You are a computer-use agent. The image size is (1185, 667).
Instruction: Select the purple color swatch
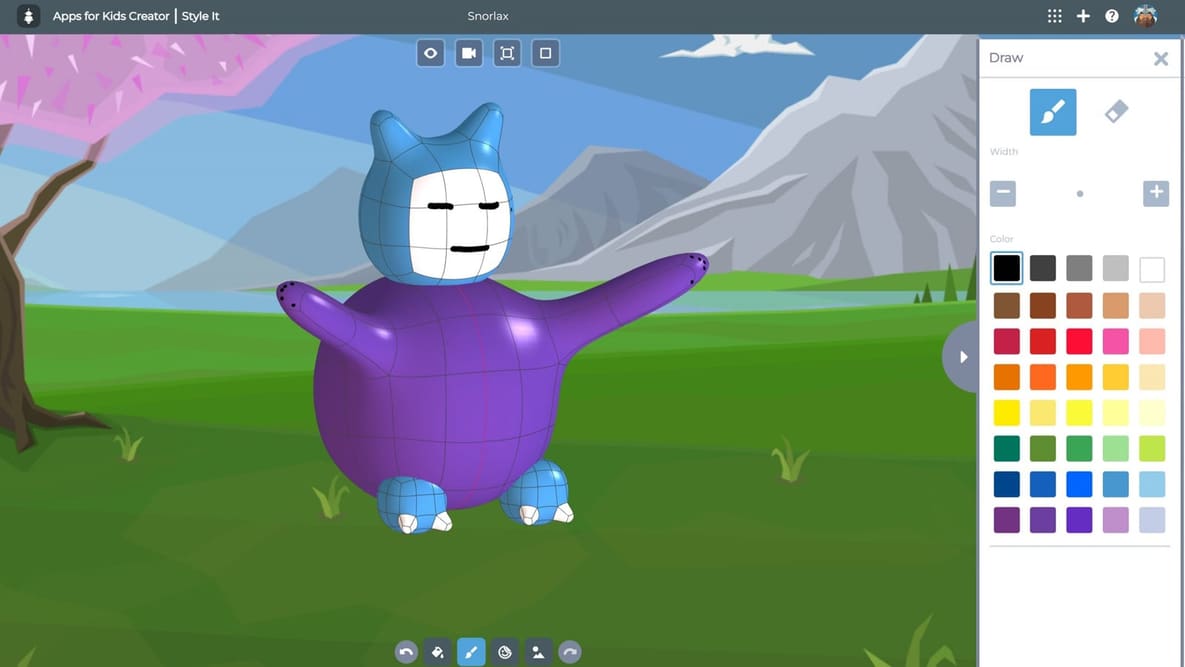1079,519
